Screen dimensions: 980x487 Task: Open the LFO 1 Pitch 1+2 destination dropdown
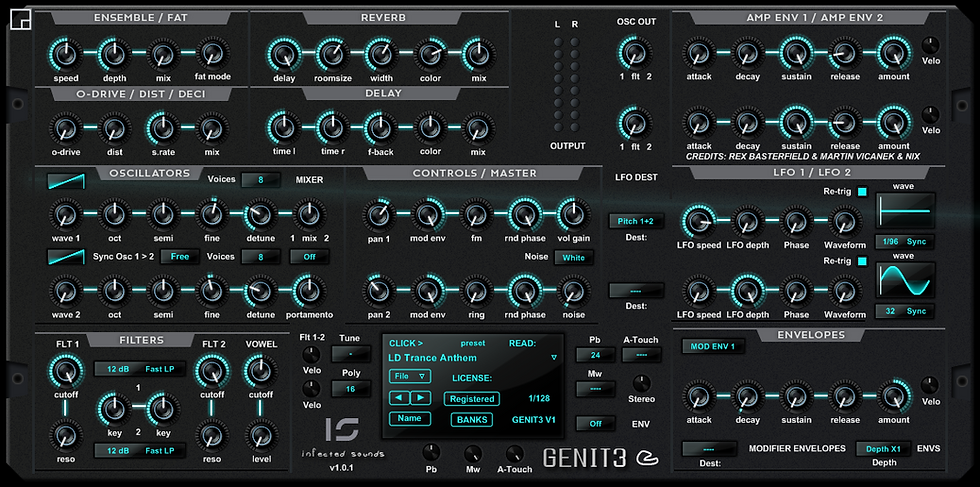click(x=636, y=221)
